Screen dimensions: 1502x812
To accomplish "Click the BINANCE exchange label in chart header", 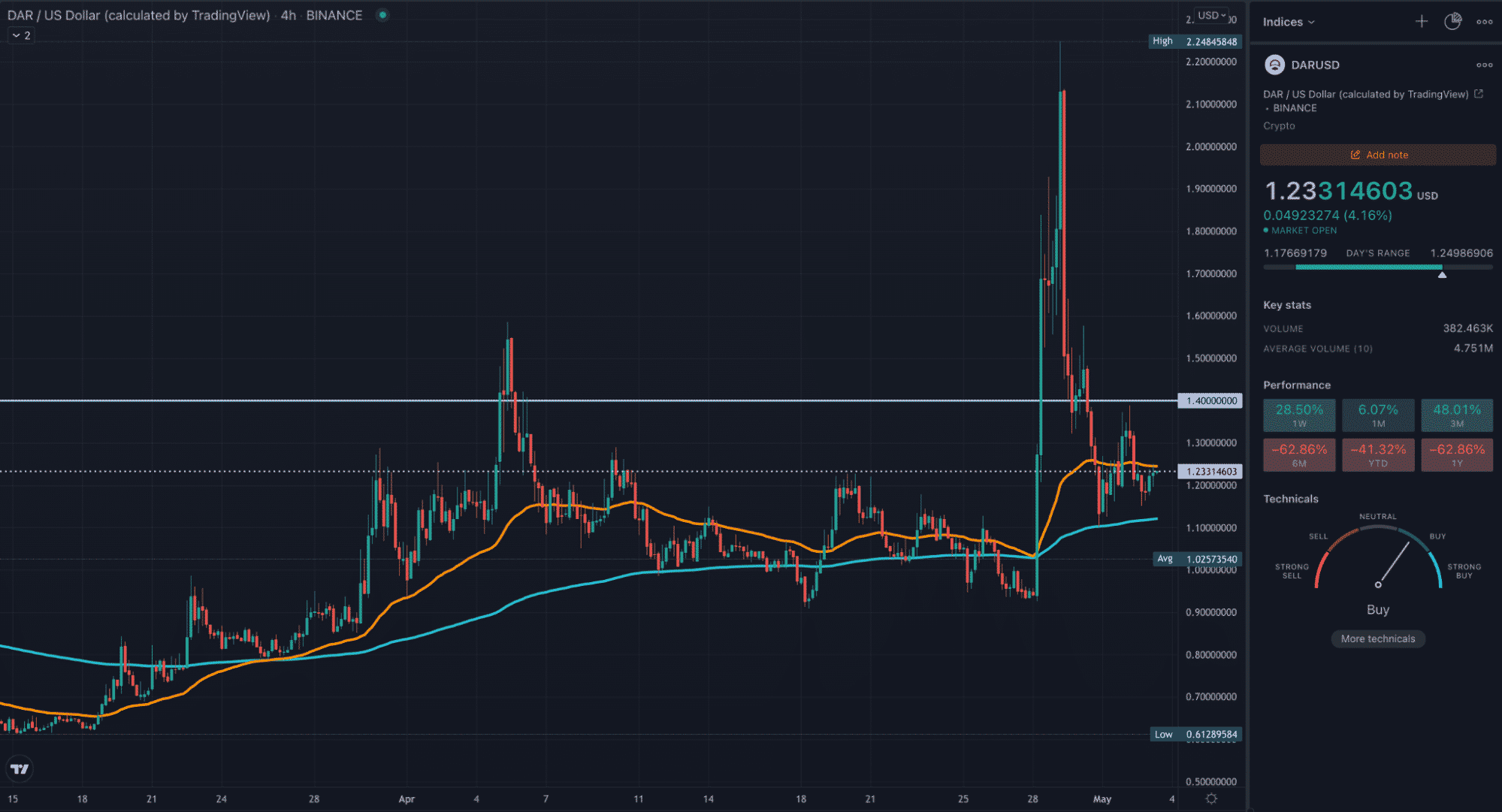I will point(334,15).
